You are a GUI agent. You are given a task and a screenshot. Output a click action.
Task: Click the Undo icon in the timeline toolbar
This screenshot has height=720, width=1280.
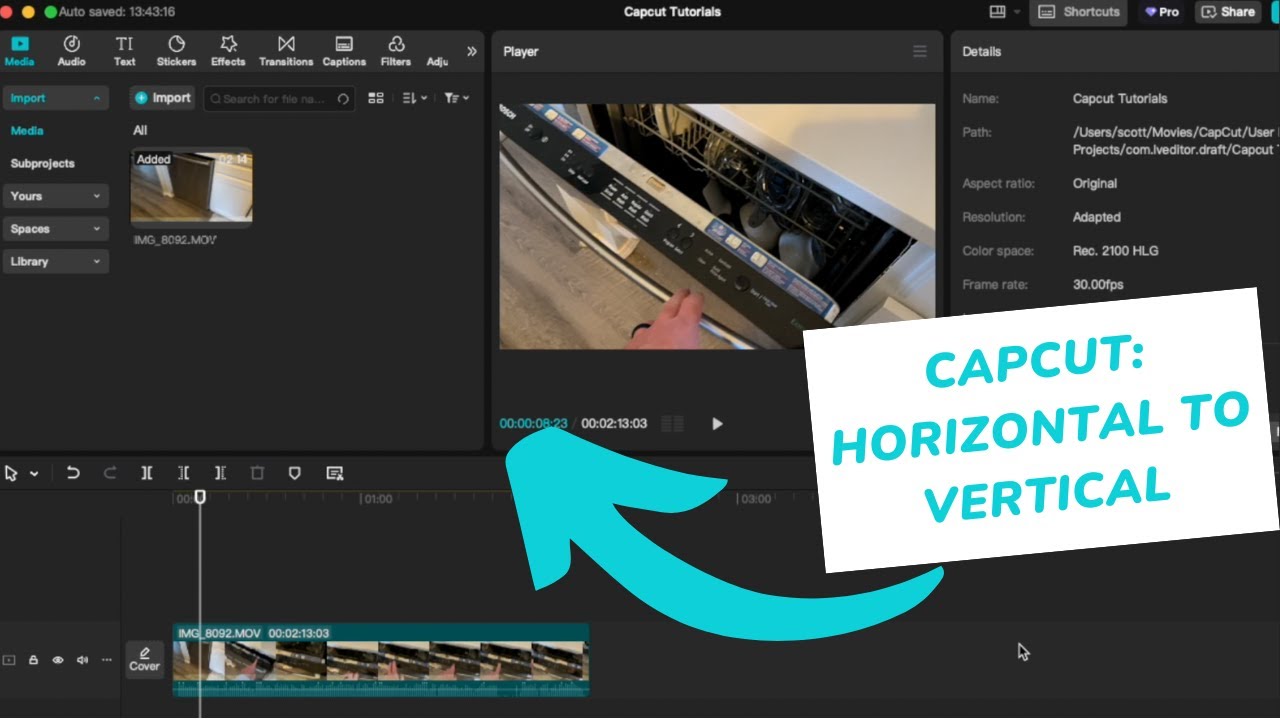pos(73,472)
